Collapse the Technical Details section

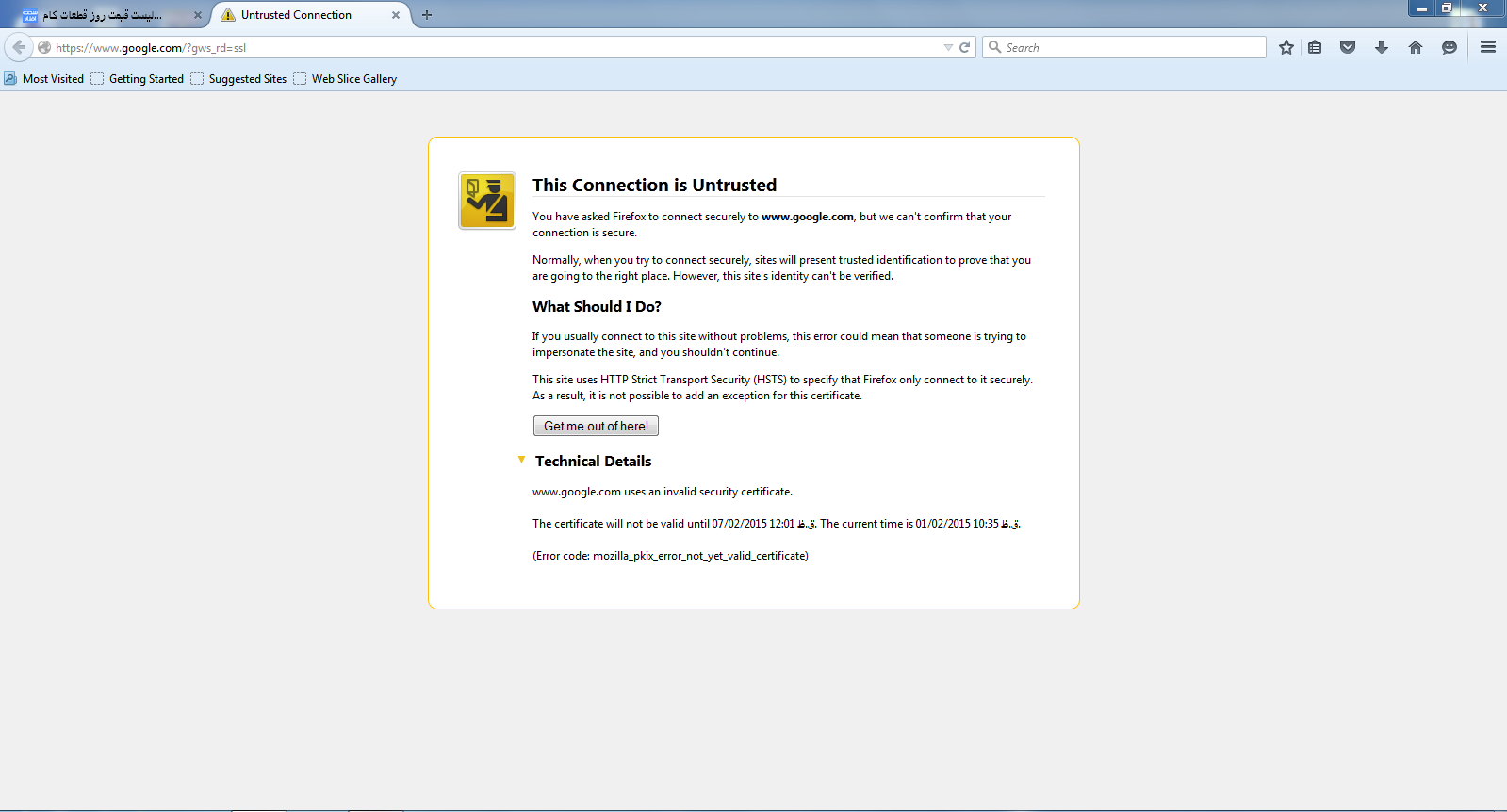521,460
